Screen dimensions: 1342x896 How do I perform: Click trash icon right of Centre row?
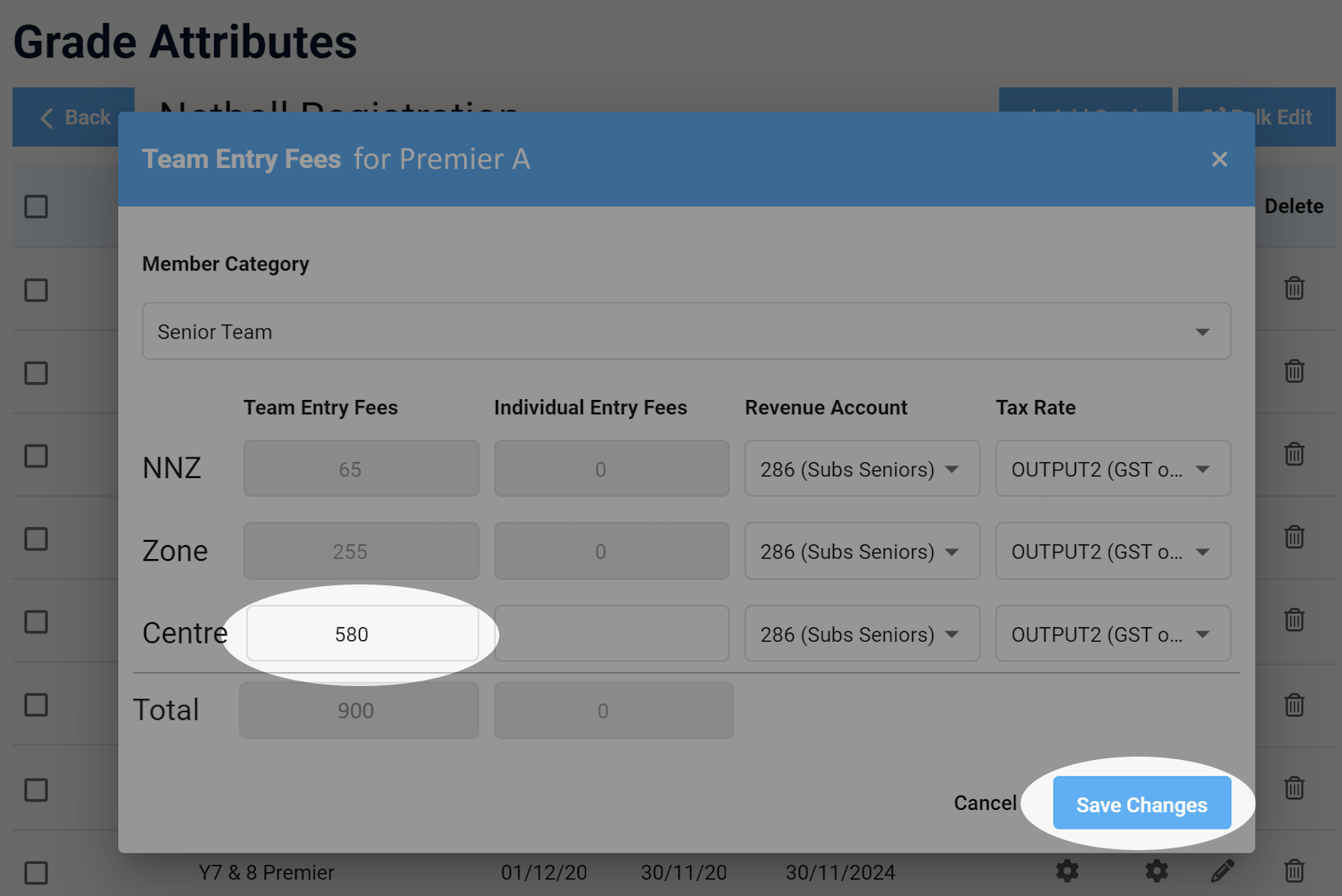[1294, 620]
